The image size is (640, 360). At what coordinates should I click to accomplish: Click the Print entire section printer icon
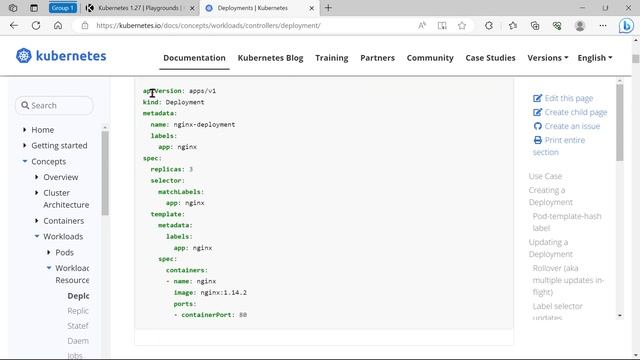click(x=537, y=140)
